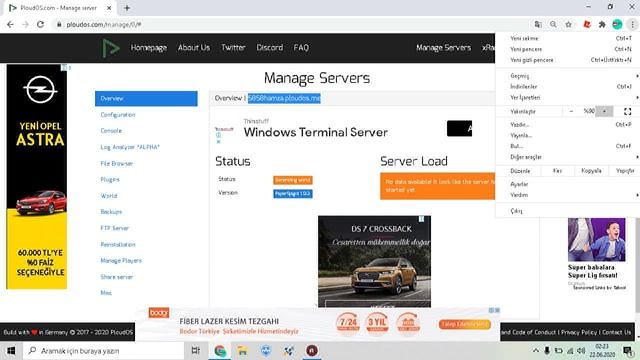
Task: Go back with the browser back arrow
Action: 10,24
